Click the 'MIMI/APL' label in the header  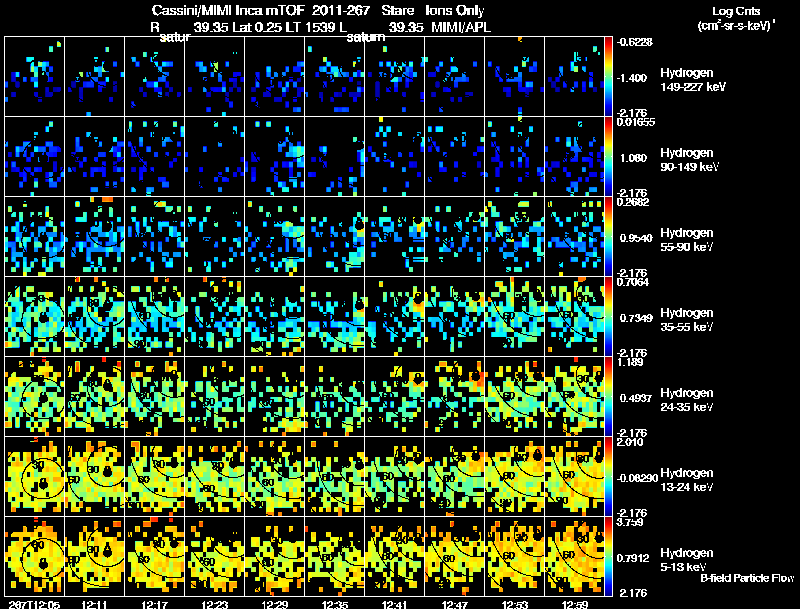[461, 27]
